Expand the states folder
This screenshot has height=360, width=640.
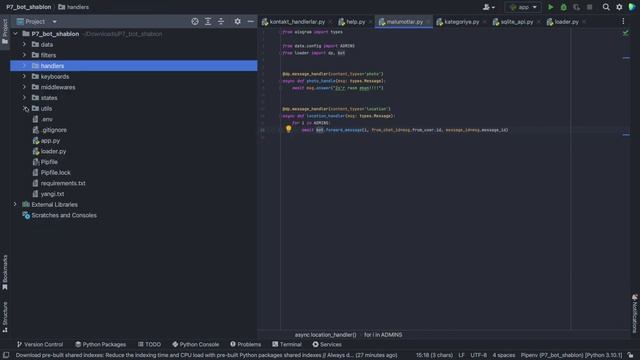pos(24,98)
